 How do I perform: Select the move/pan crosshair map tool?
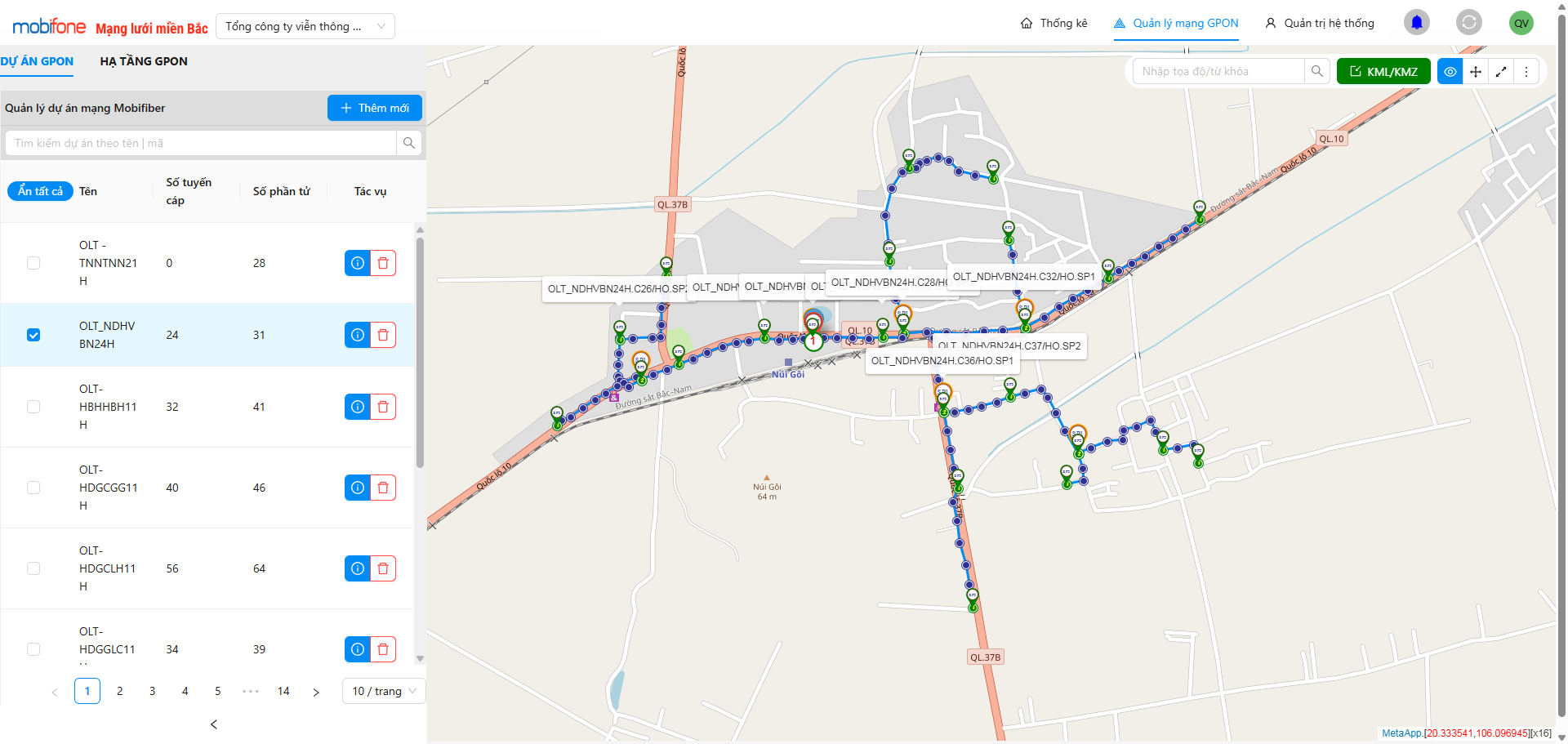click(x=1476, y=72)
